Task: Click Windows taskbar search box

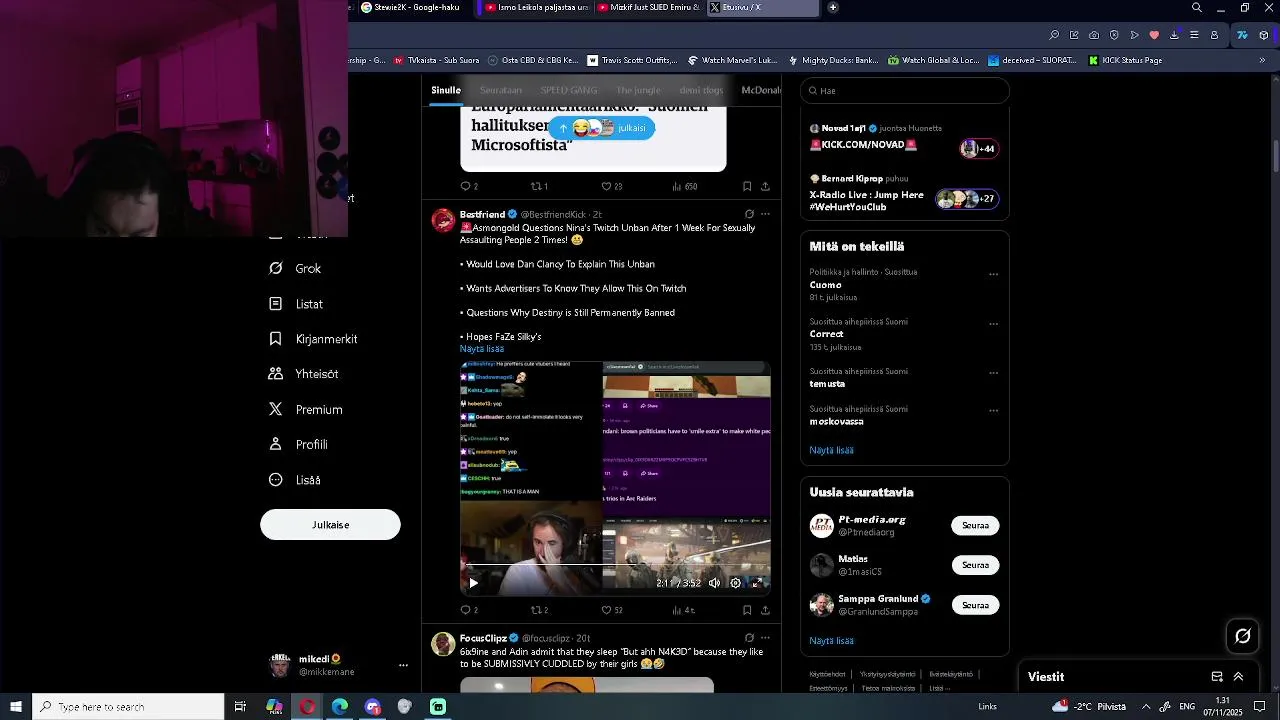Action: 128,707
